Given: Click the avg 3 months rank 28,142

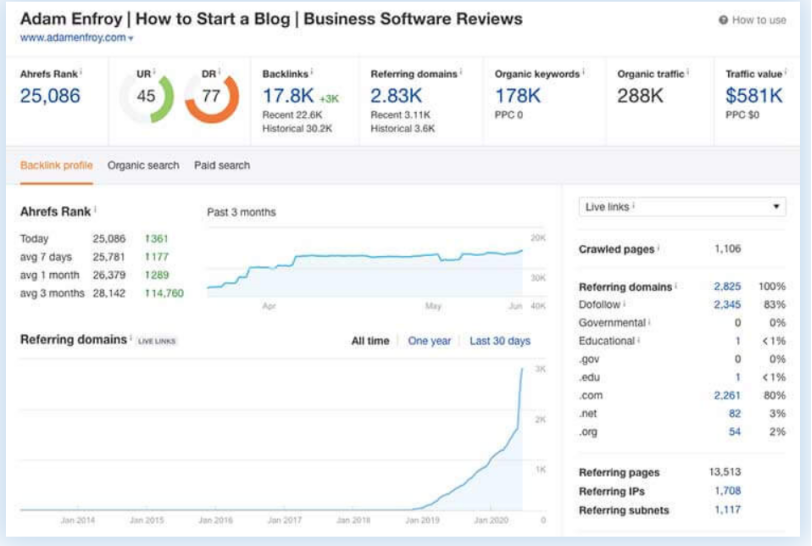Looking at the screenshot, I should click(109, 293).
